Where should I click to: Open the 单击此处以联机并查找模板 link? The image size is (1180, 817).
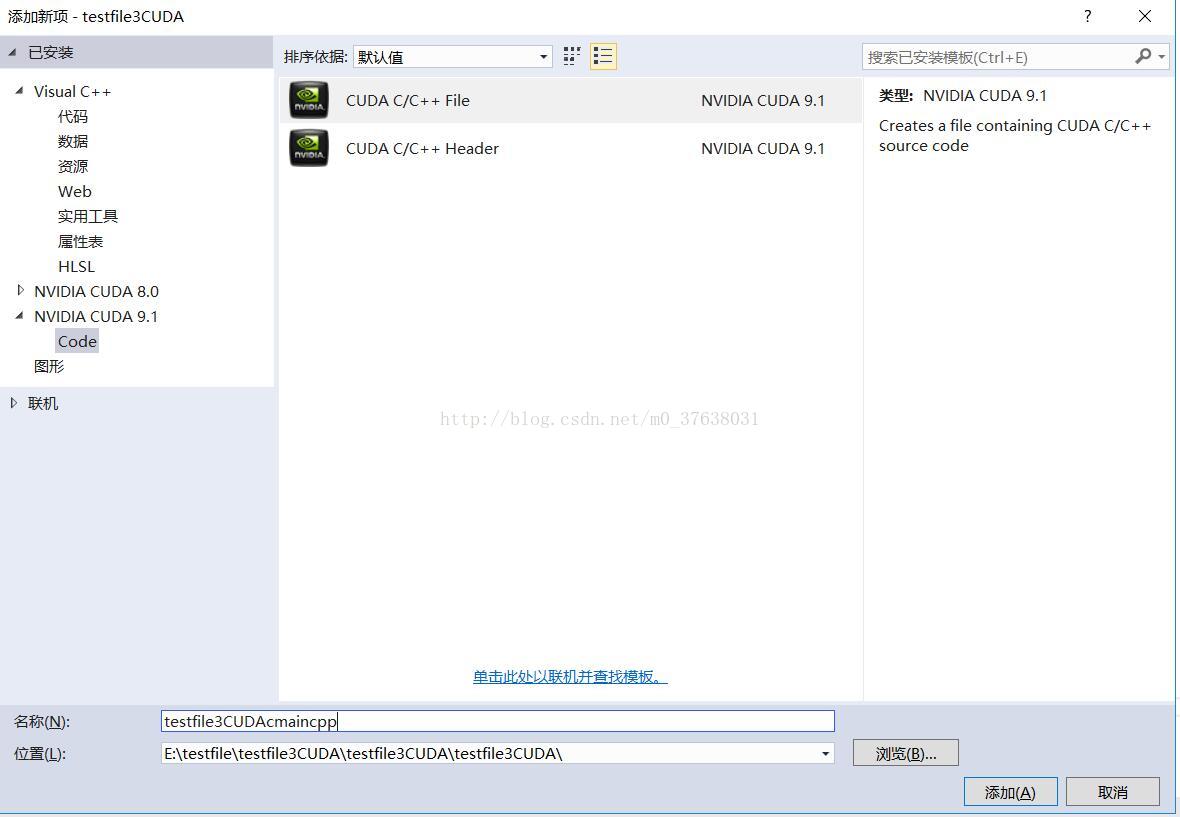(570, 677)
